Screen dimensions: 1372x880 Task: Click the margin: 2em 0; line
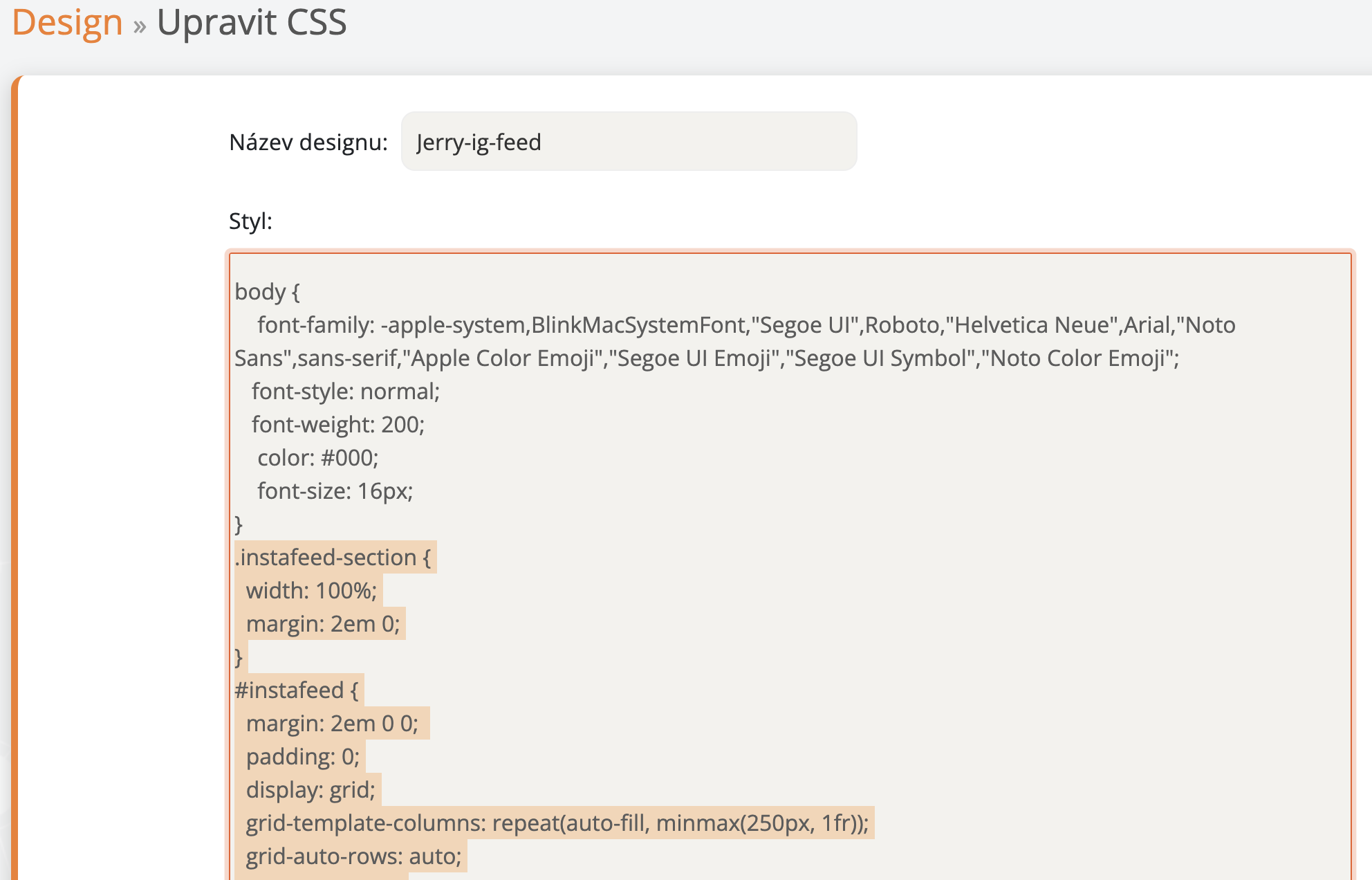coord(322,624)
